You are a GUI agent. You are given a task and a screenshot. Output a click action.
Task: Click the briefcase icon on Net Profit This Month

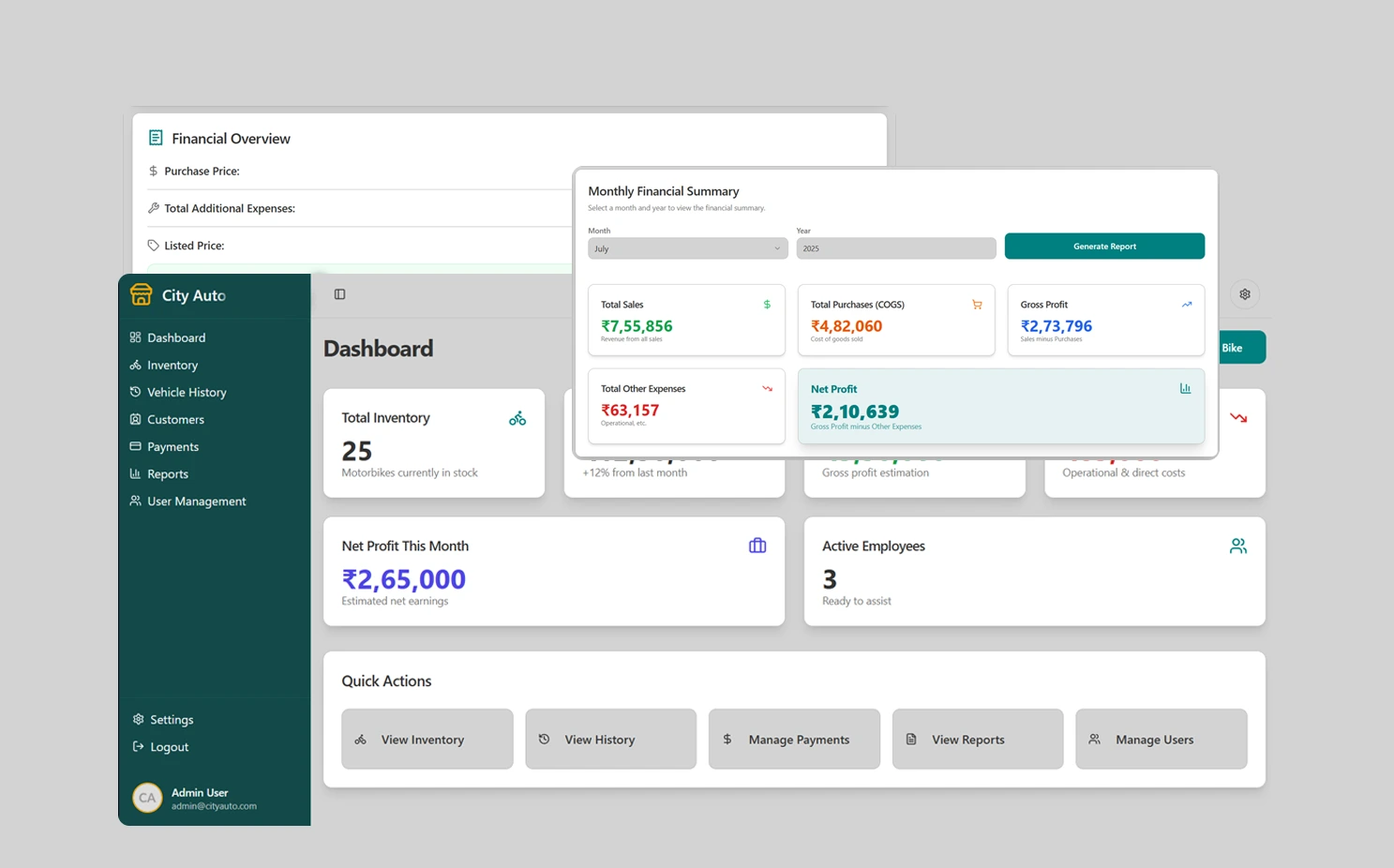tap(757, 545)
